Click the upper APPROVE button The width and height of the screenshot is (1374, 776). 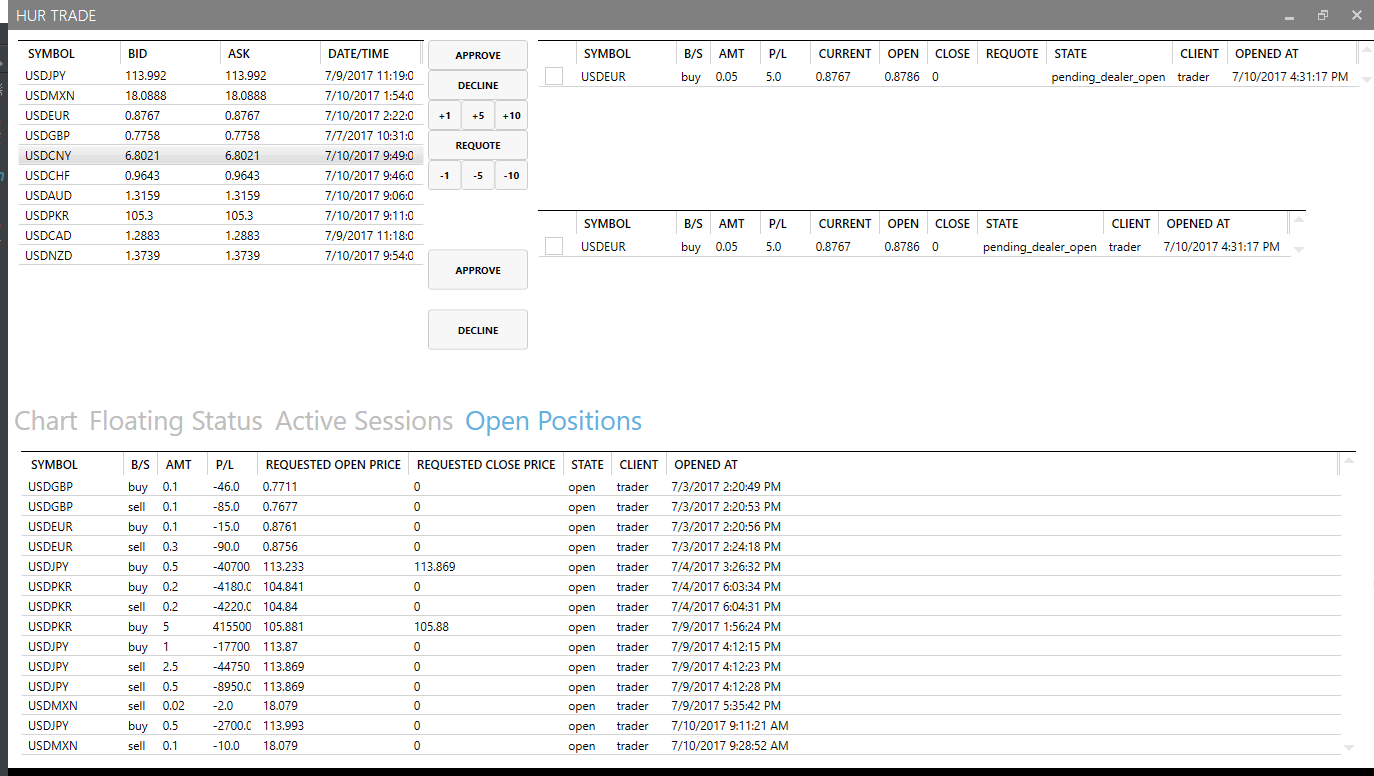tap(478, 56)
